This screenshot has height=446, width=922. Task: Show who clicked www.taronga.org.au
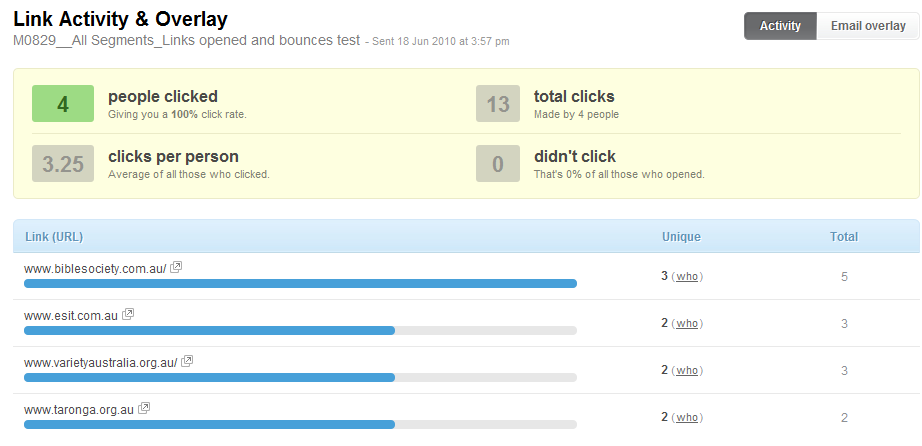click(687, 418)
